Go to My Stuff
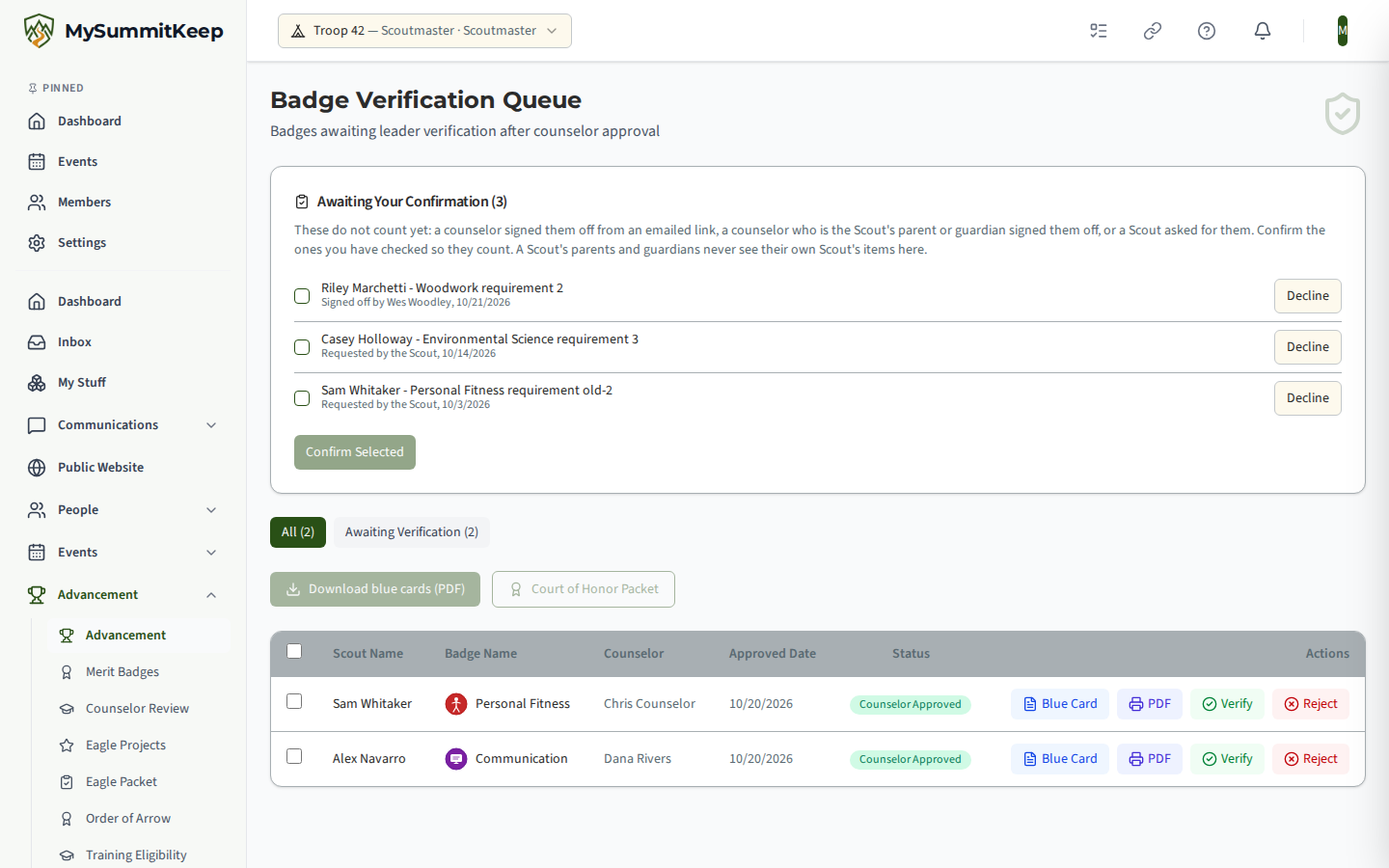The width and height of the screenshot is (1389, 868). coord(123,383)
